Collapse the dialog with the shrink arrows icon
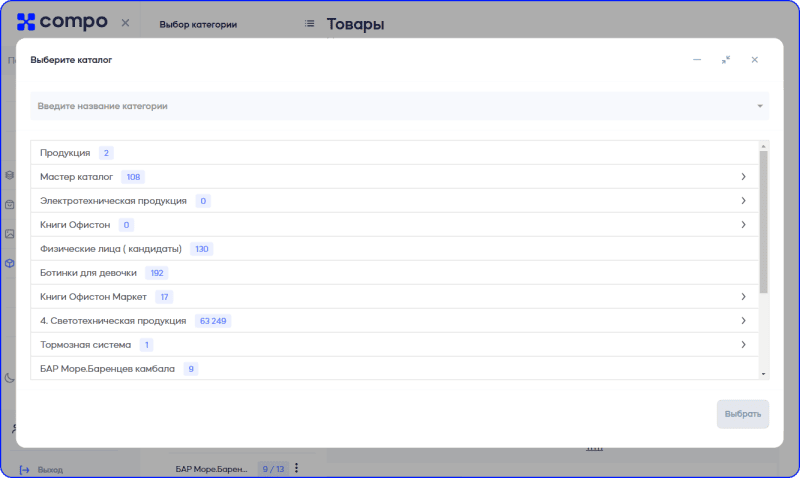Screen dimensions: 800x478 (726, 60)
